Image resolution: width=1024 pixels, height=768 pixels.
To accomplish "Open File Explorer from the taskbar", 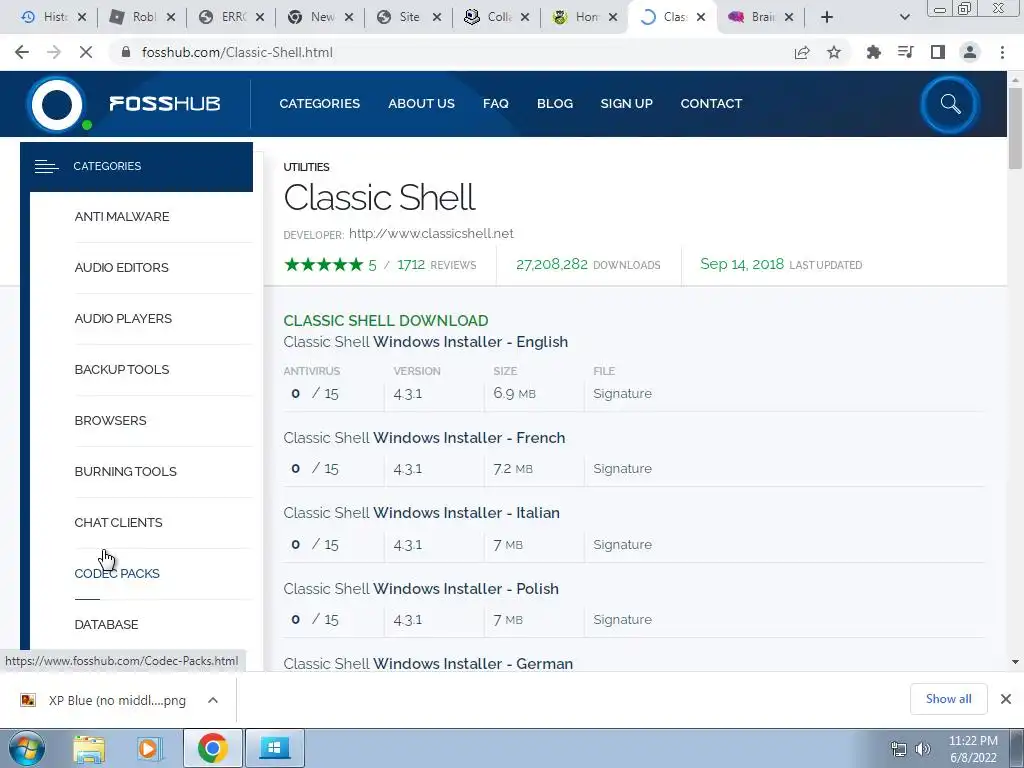I will (x=89, y=749).
